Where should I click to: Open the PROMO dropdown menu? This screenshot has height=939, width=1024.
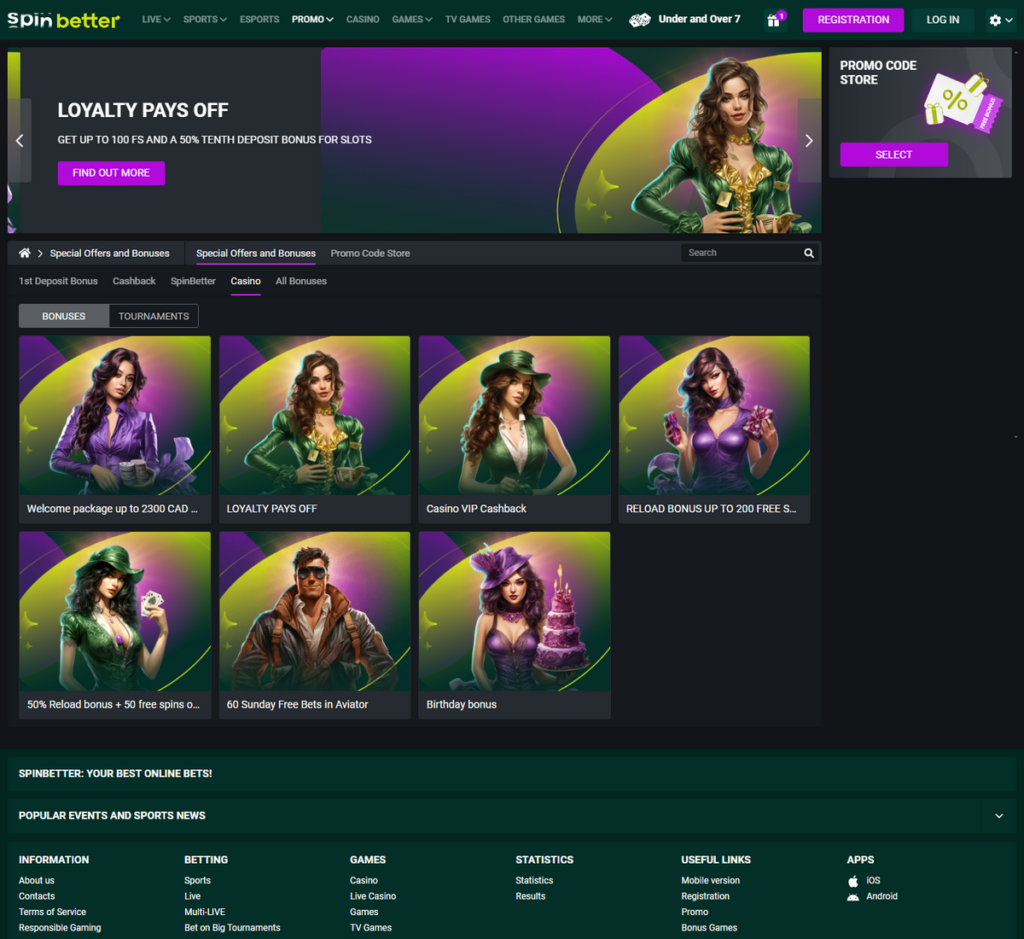tap(312, 20)
